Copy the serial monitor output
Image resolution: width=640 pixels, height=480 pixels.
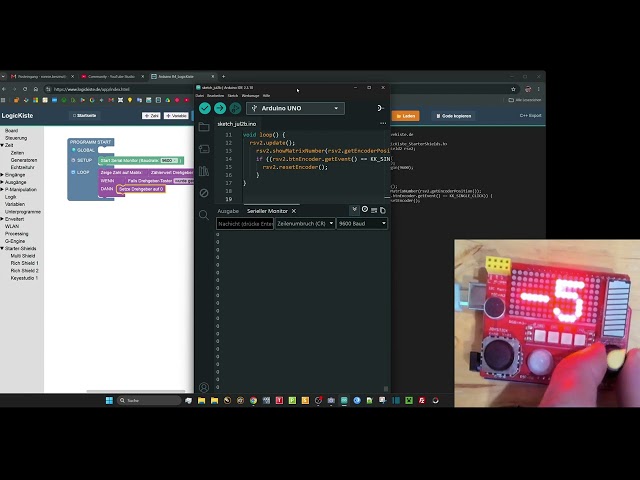(382, 210)
